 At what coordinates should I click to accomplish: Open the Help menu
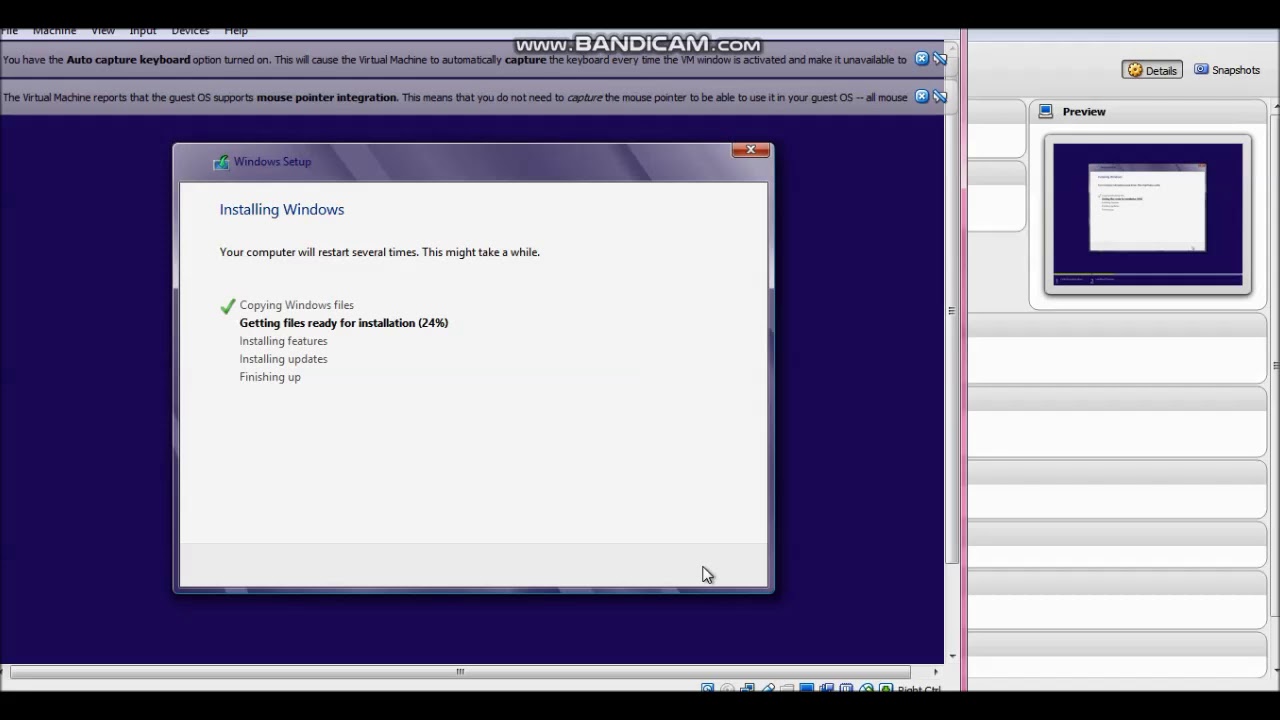(x=236, y=31)
